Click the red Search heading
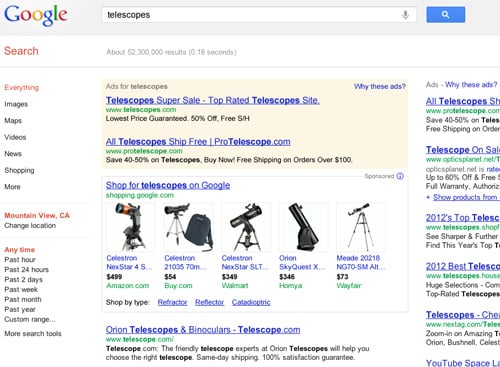The image size is (500, 367). pyautogui.click(x=21, y=51)
